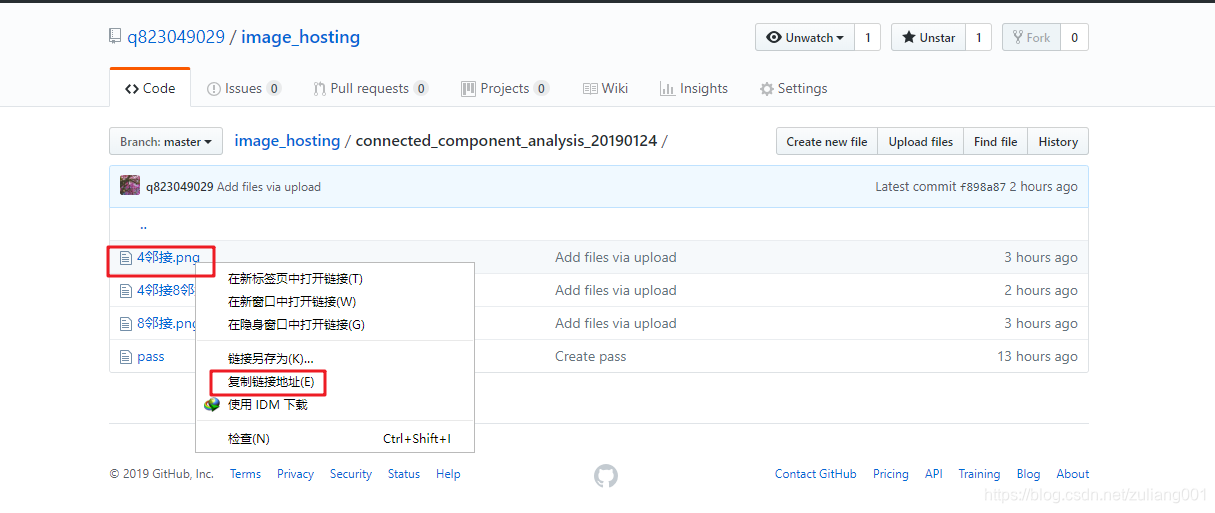
Task: Open the 4邻接.png file link
Action: [x=168, y=258]
